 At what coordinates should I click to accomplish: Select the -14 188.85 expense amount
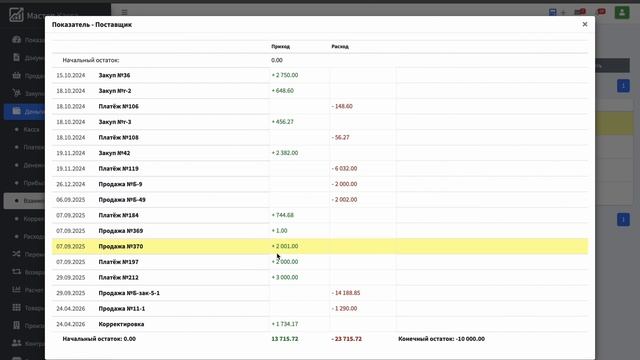pos(346,293)
